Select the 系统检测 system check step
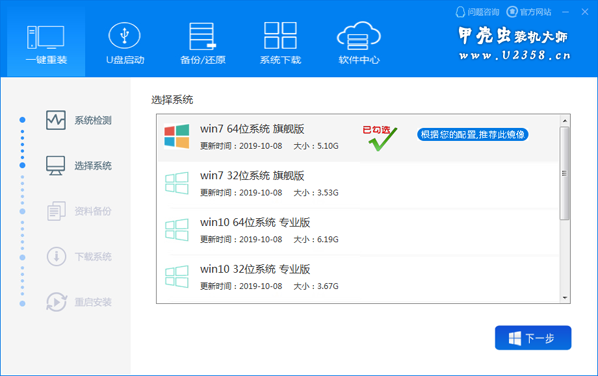This screenshot has width=598, height=376. [x=79, y=121]
